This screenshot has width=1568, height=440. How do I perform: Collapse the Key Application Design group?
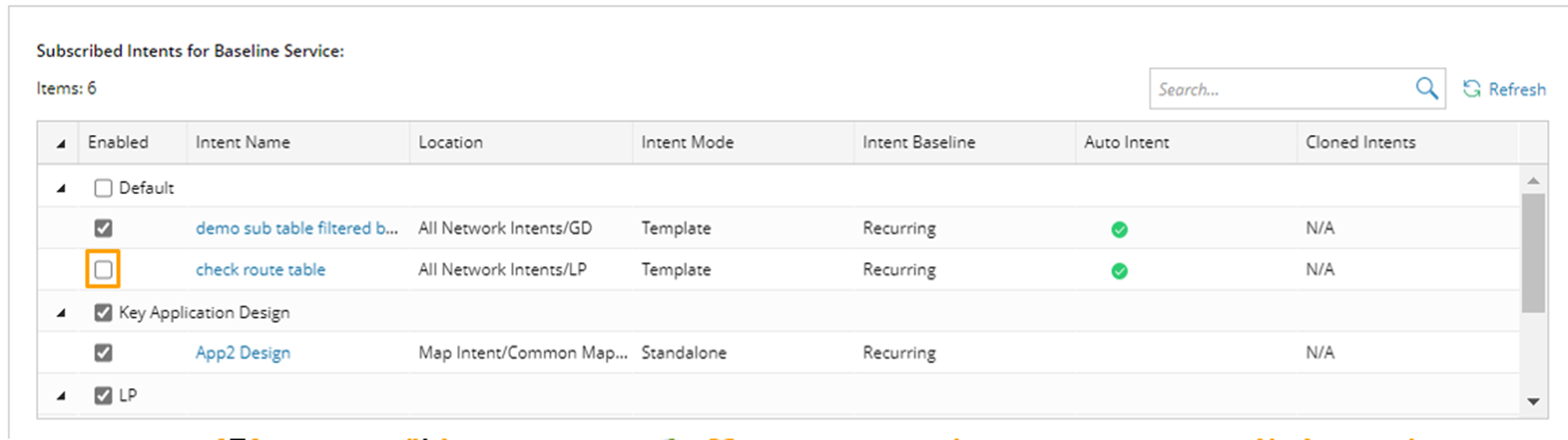(61, 314)
